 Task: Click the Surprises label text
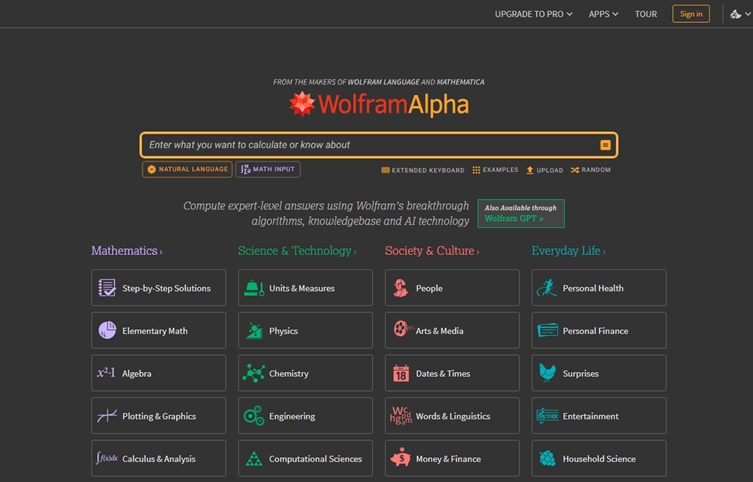pos(581,374)
